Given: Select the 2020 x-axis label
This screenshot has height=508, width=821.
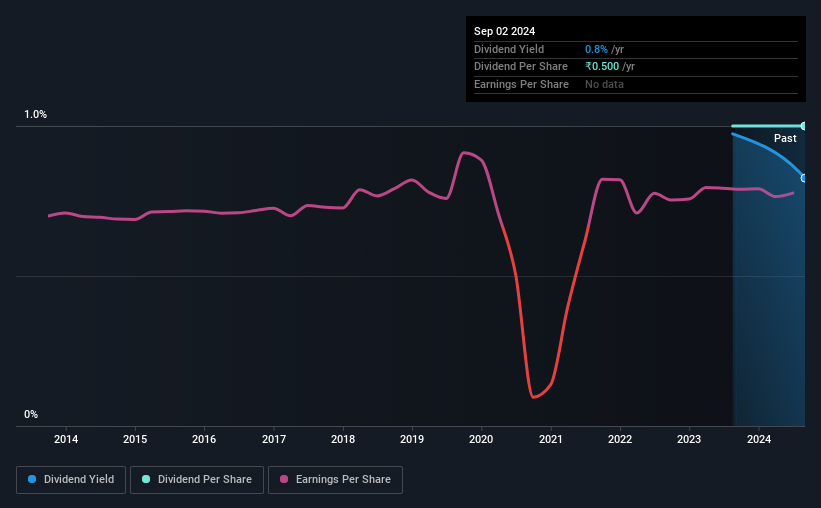Looking at the screenshot, I should [x=481, y=439].
